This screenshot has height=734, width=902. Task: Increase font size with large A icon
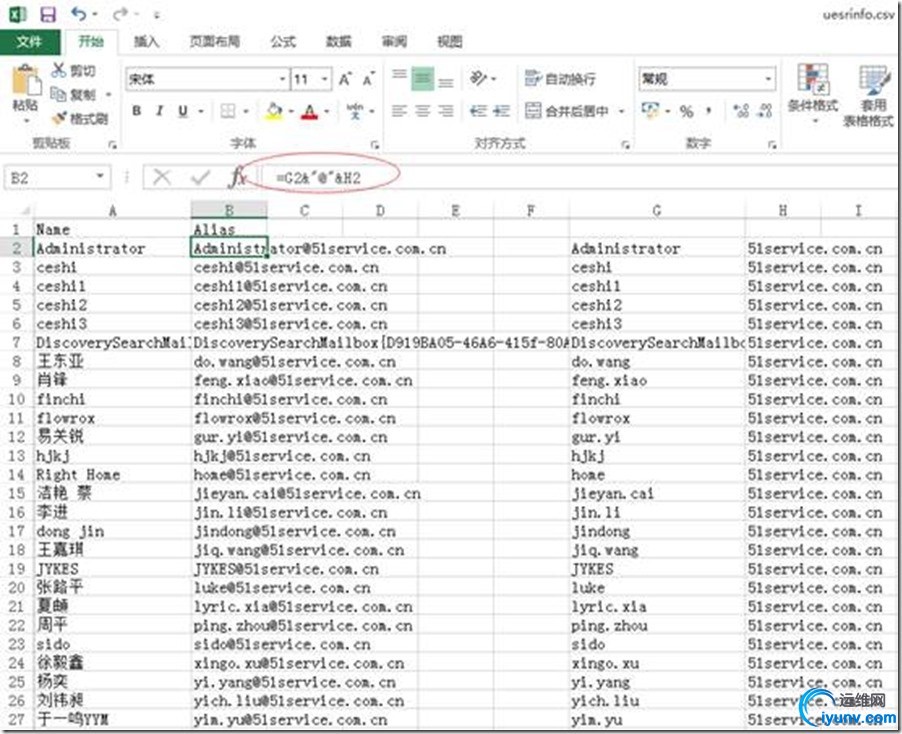tap(345, 79)
